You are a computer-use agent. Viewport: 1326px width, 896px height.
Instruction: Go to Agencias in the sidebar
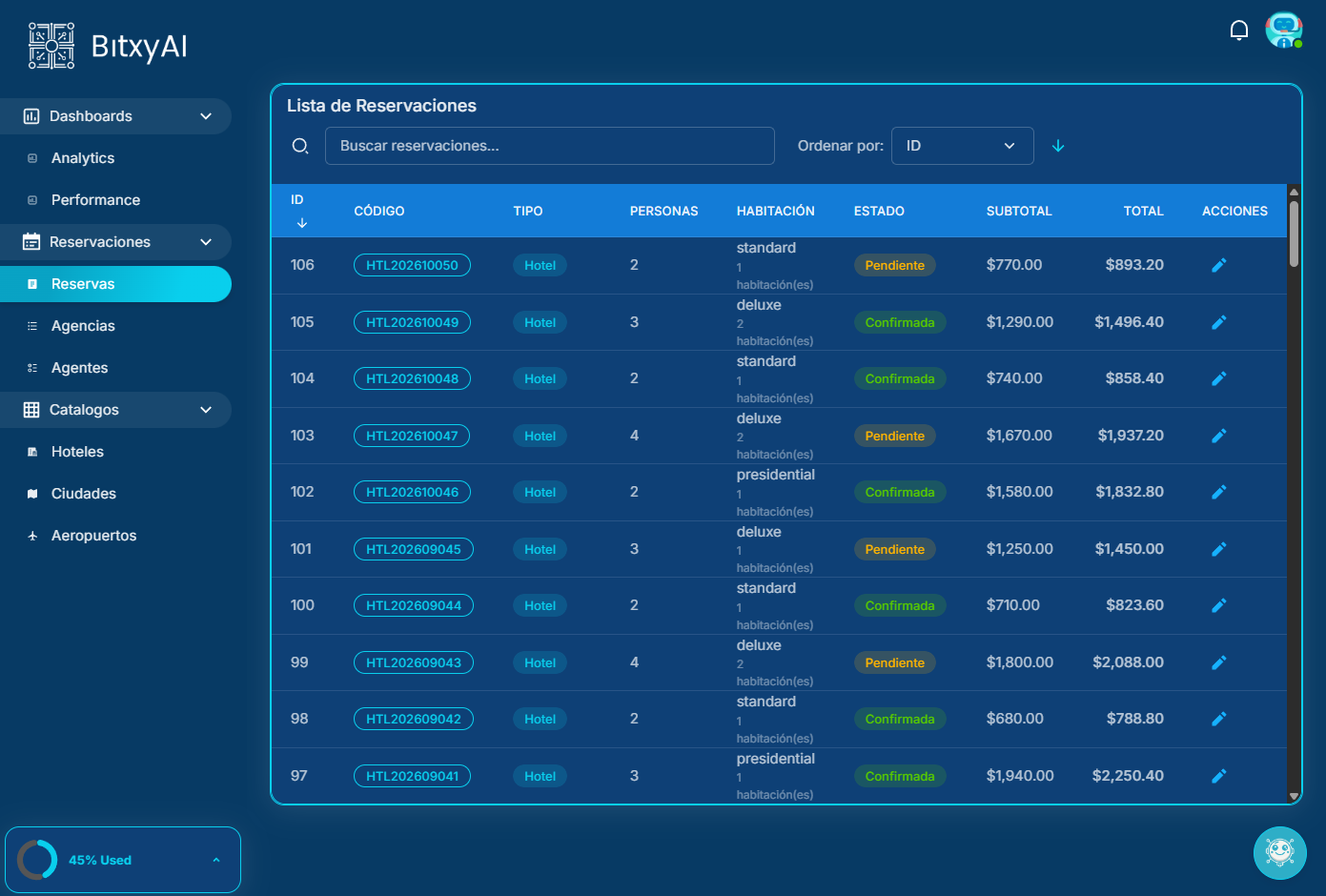[x=83, y=326]
